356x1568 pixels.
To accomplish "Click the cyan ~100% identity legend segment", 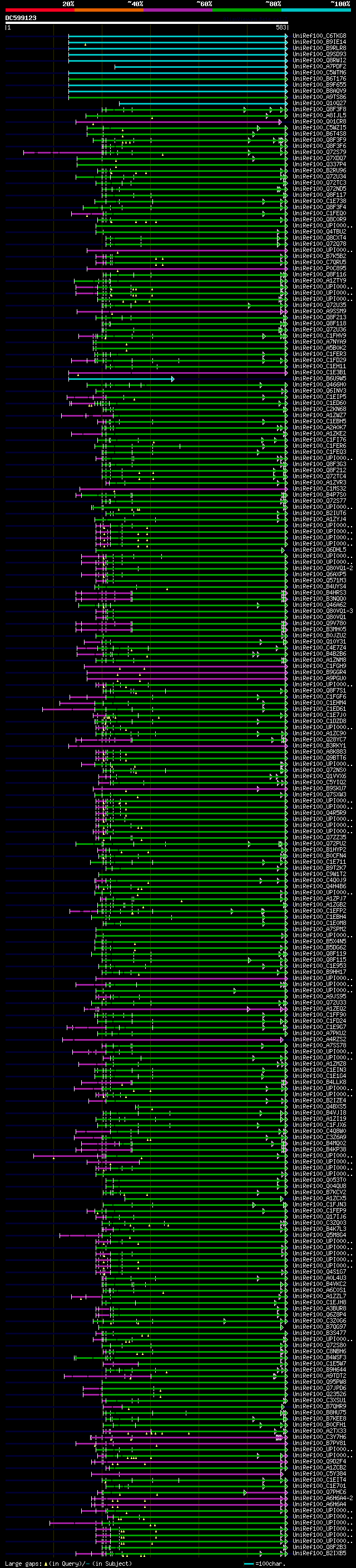I will click(x=316, y=10).
